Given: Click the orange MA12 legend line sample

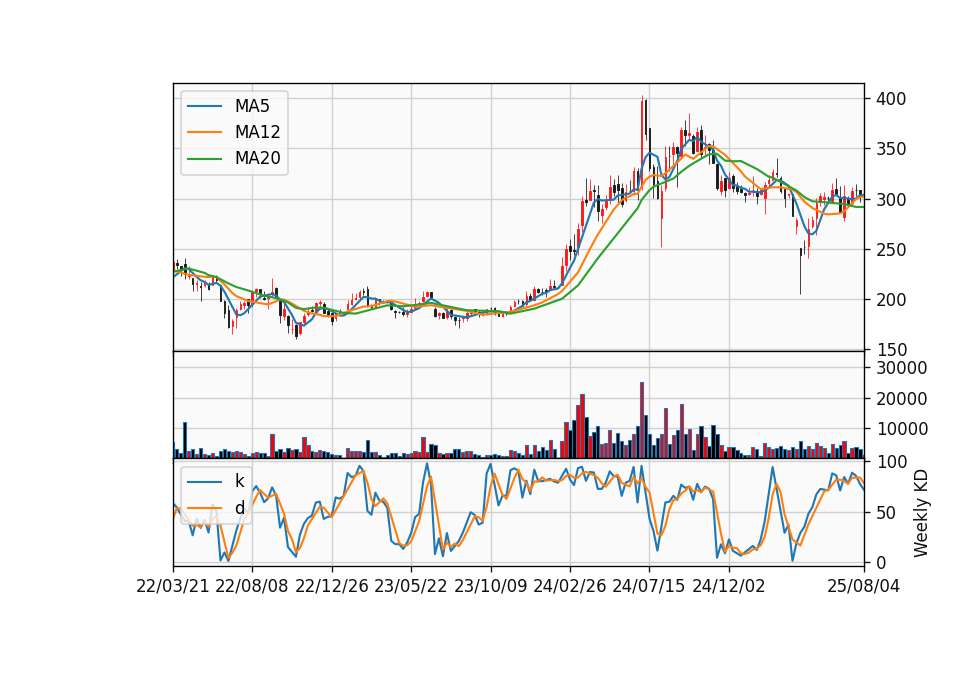Looking at the screenshot, I should click(x=204, y=132).
